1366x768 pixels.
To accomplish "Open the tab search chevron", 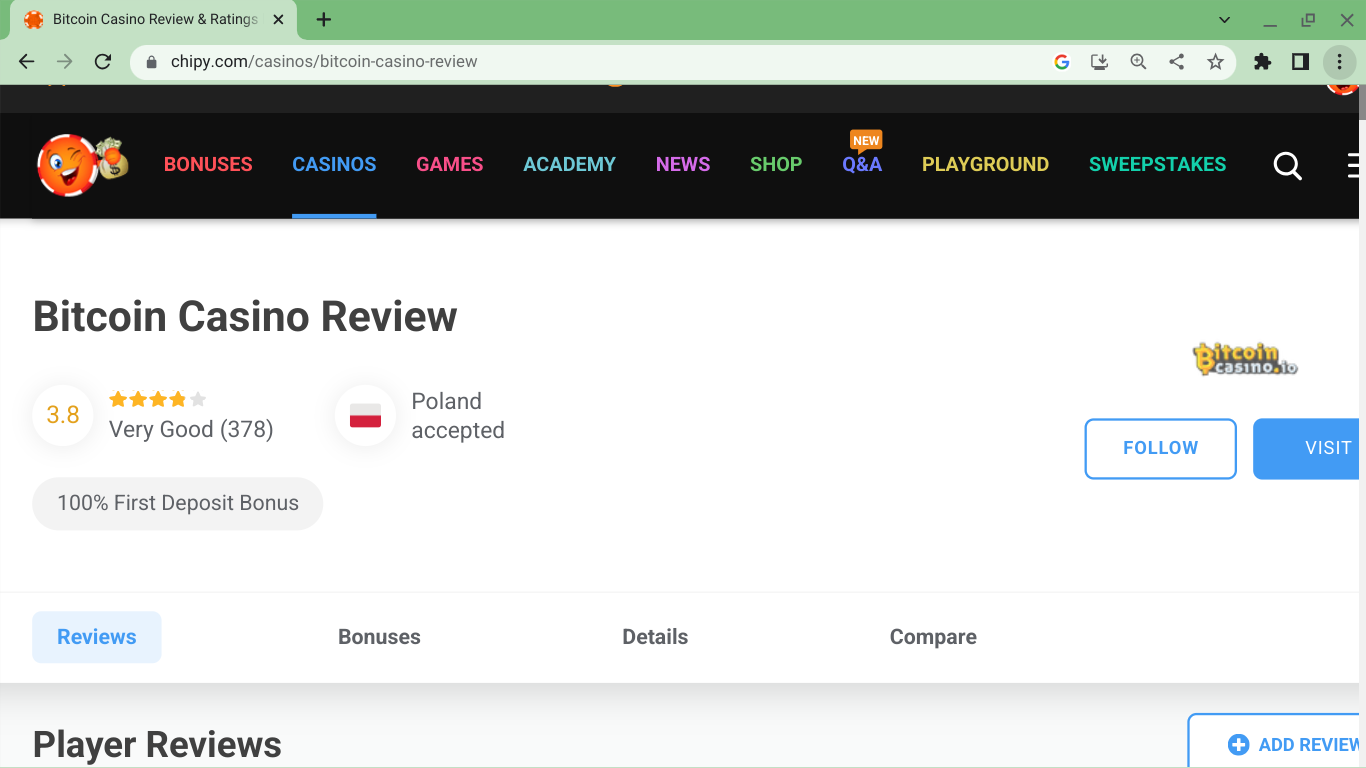I will 1225,20.
